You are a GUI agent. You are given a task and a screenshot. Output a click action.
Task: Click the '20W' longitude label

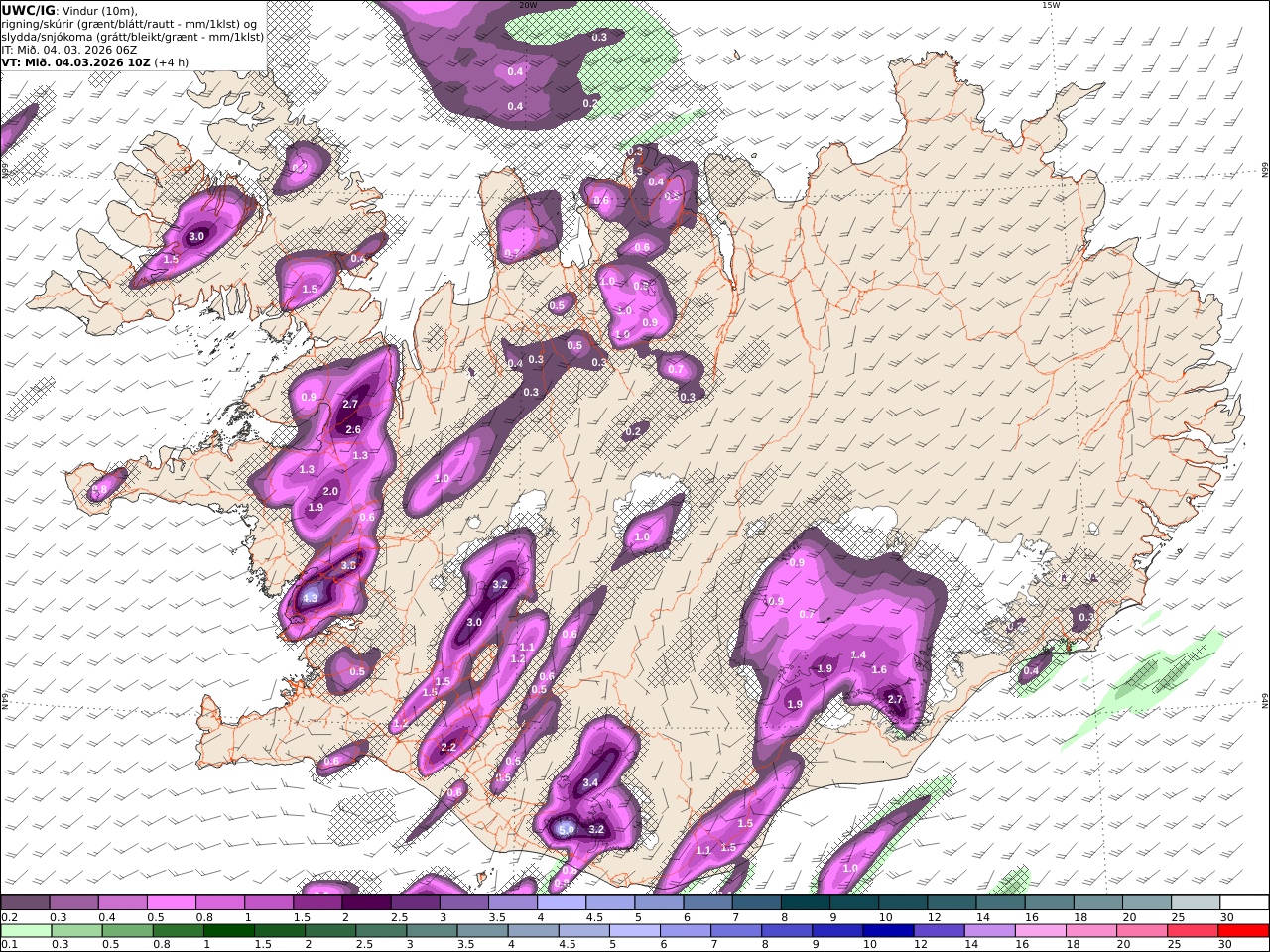coord(528,5)
